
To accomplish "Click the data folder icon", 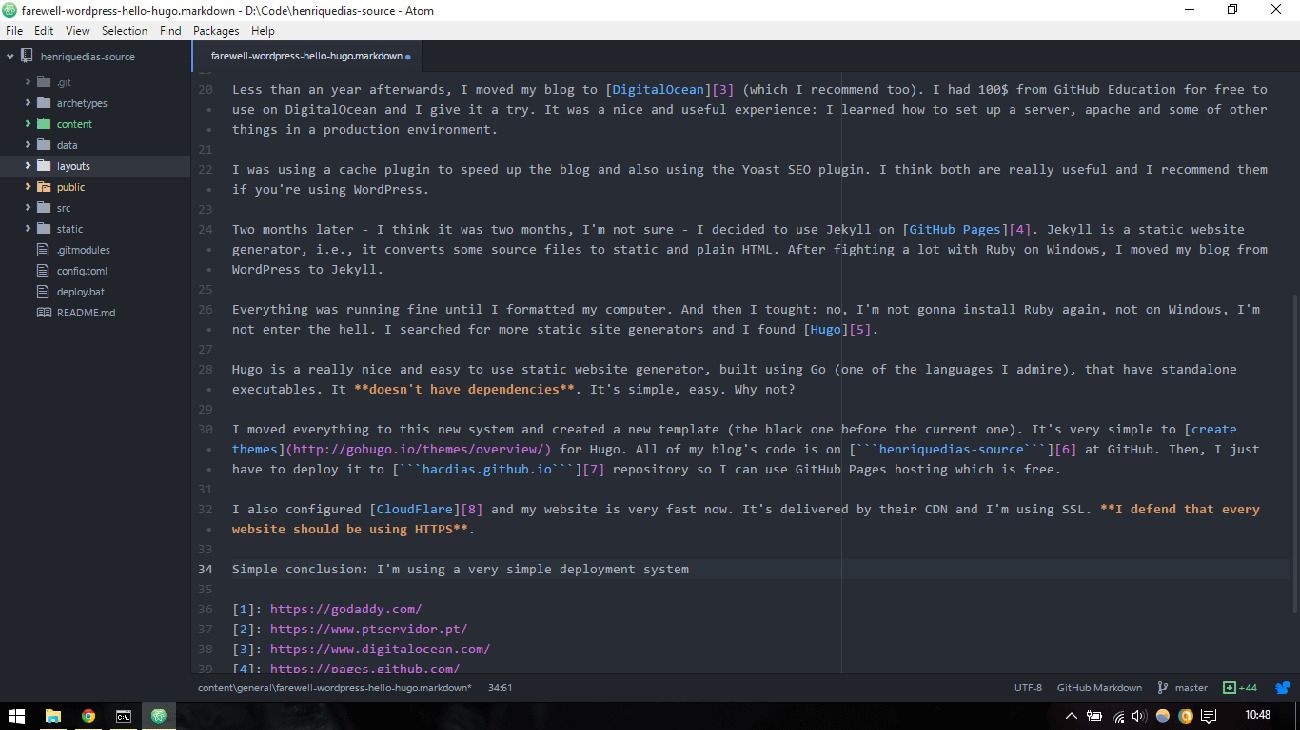I will pyautogui.click(x=43, y=145).
